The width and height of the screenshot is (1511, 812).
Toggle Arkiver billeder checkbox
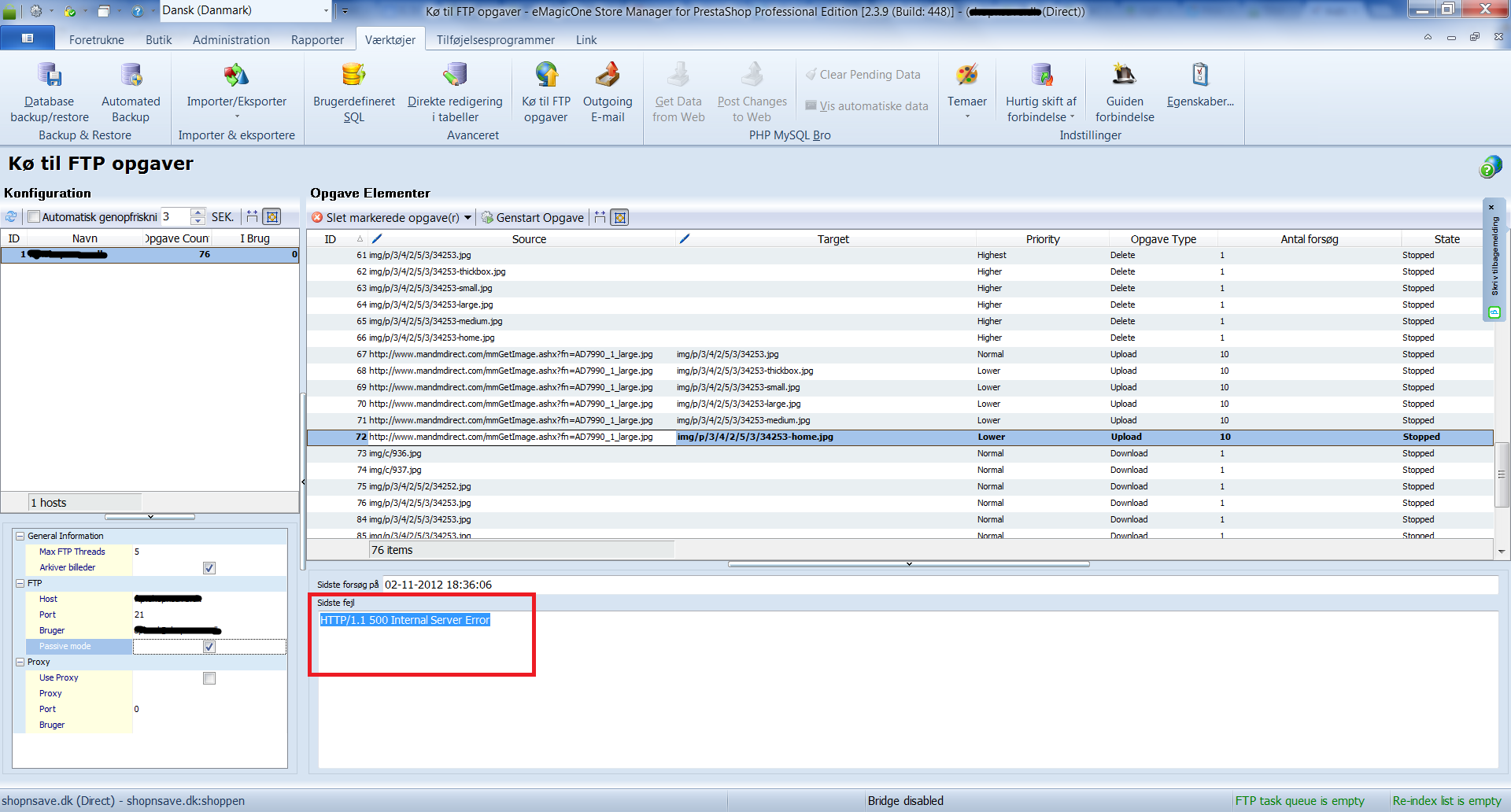[209, 568]
